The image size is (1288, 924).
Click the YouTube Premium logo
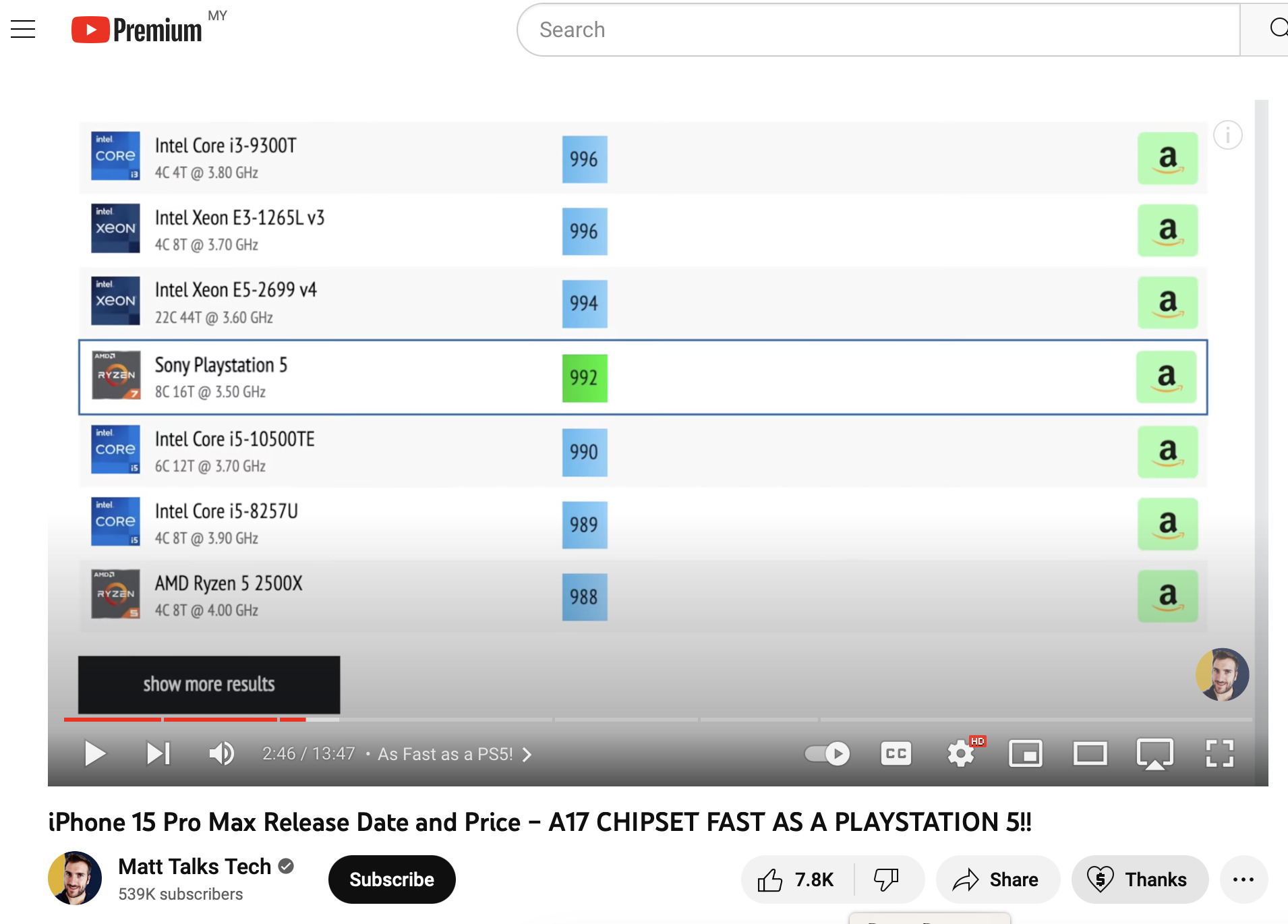[x=137, y=30]
